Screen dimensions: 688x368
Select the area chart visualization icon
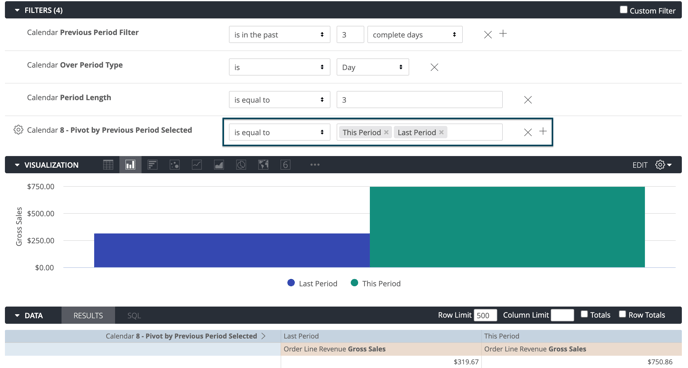(x=219, y=165)
